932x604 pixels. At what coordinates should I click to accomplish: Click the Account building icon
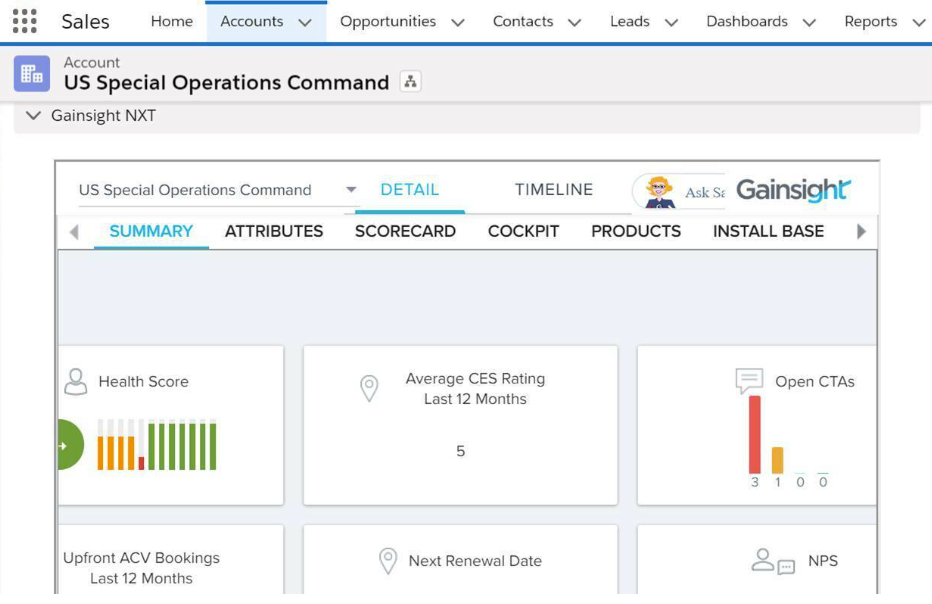(32, 73)
